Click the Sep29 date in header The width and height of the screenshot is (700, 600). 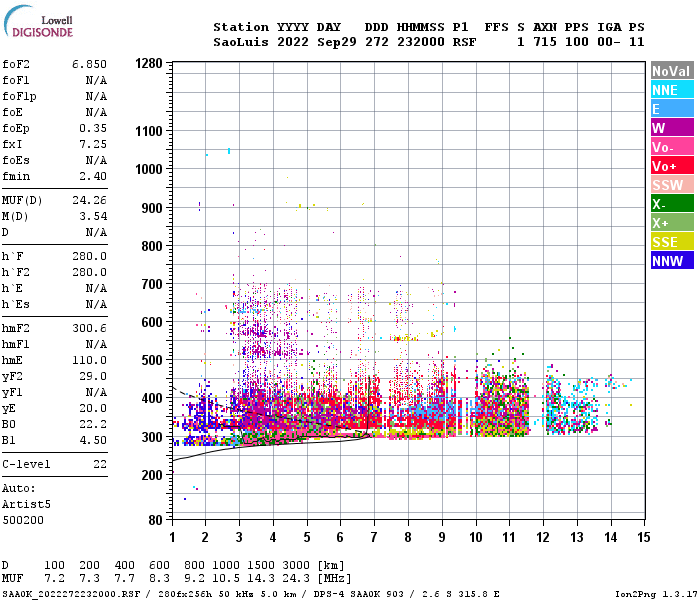(337, 42)
